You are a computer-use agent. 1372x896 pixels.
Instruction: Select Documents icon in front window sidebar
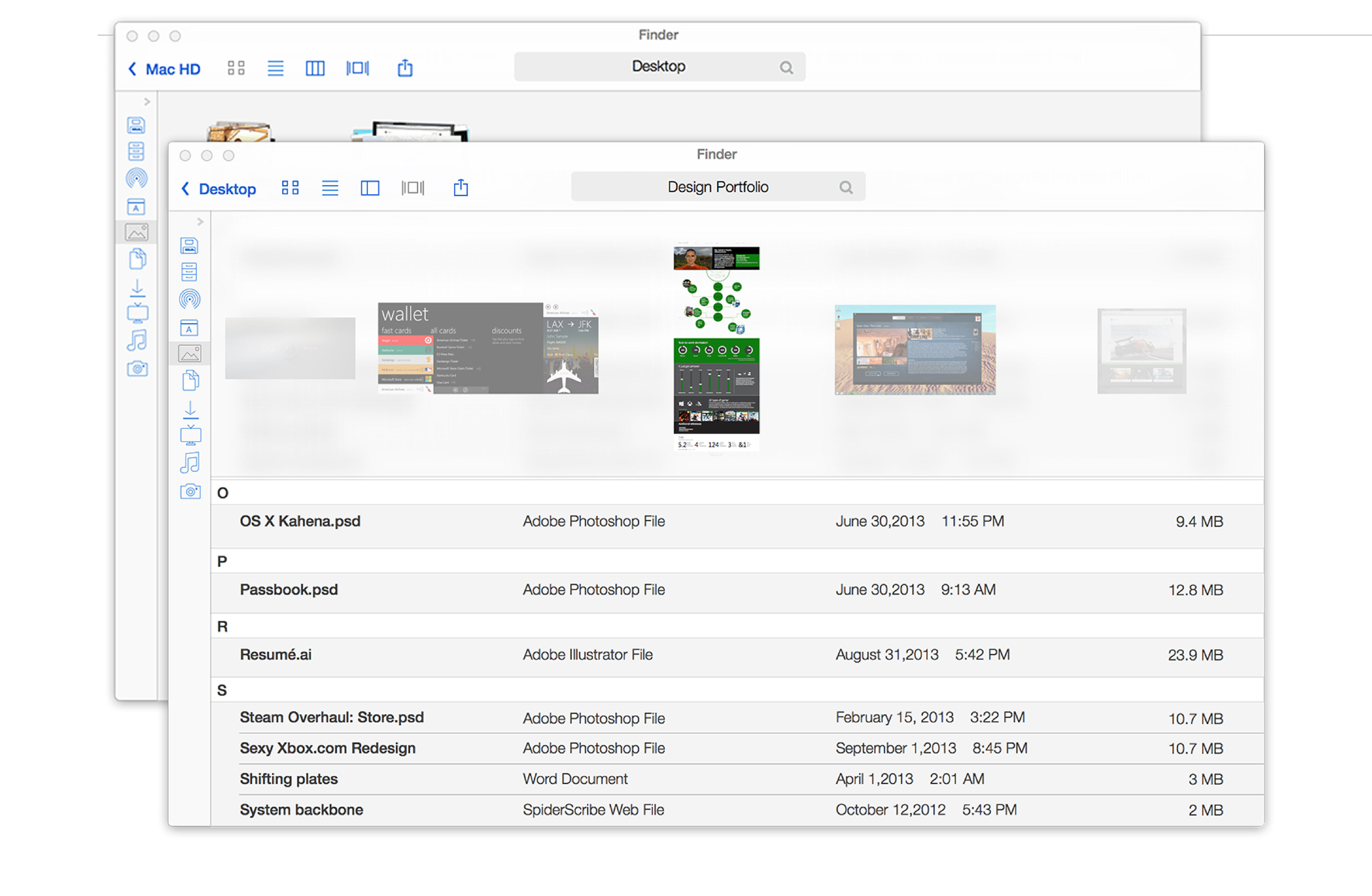point(190,380)
